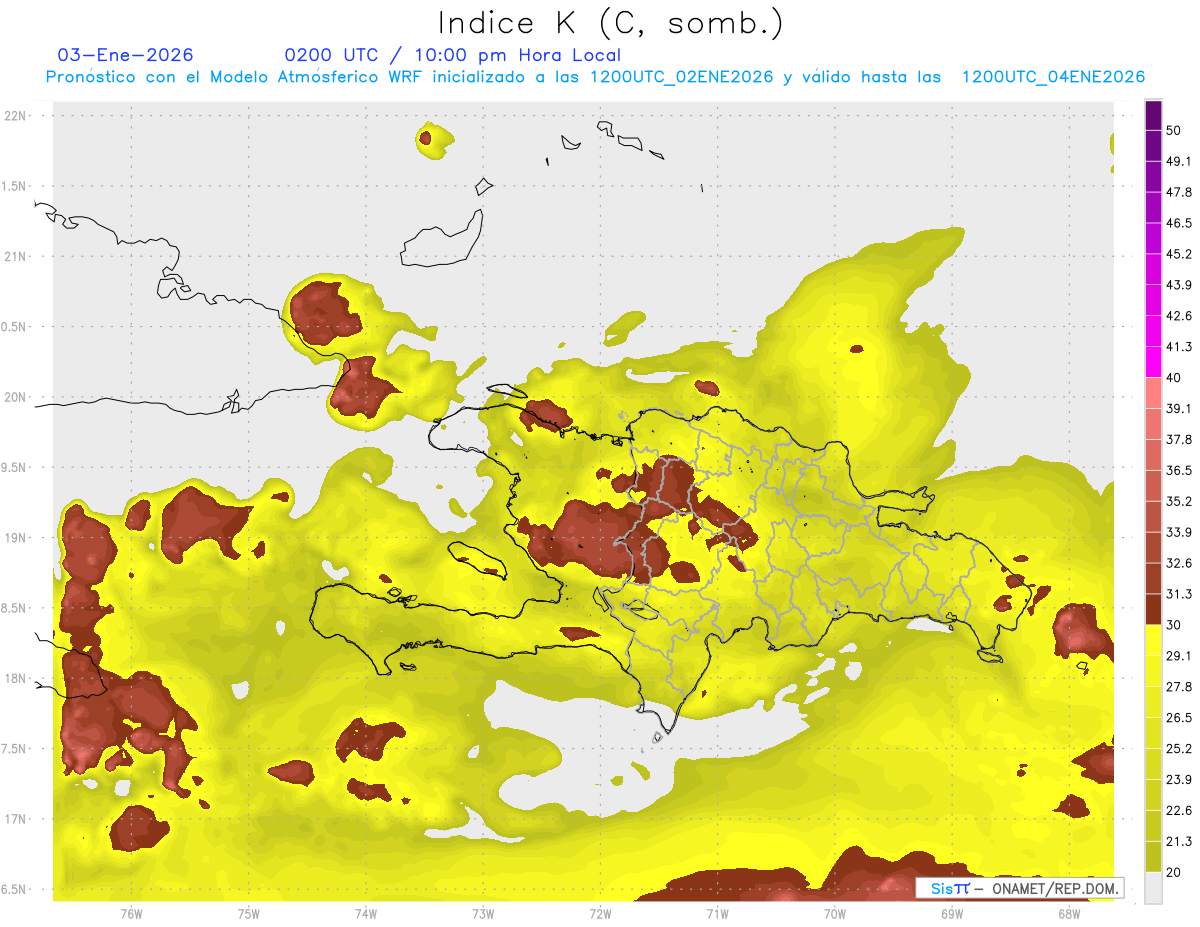Click the "75W" longitude axis label
Image resolution: width=1200 pixels, height=927 pixels.
tap(249, 913)
